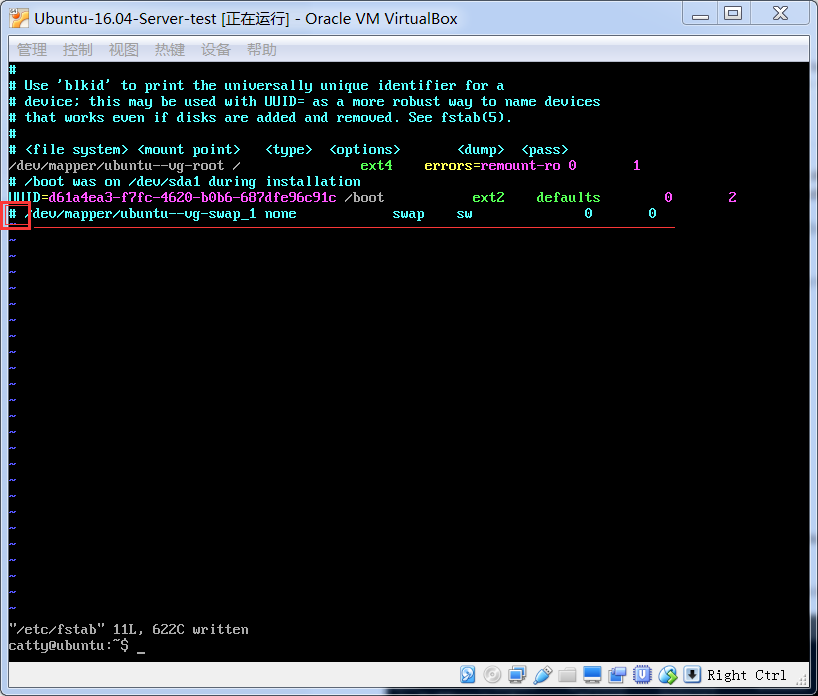Click the '<mount point>' column header

click(x=188, y=150)
